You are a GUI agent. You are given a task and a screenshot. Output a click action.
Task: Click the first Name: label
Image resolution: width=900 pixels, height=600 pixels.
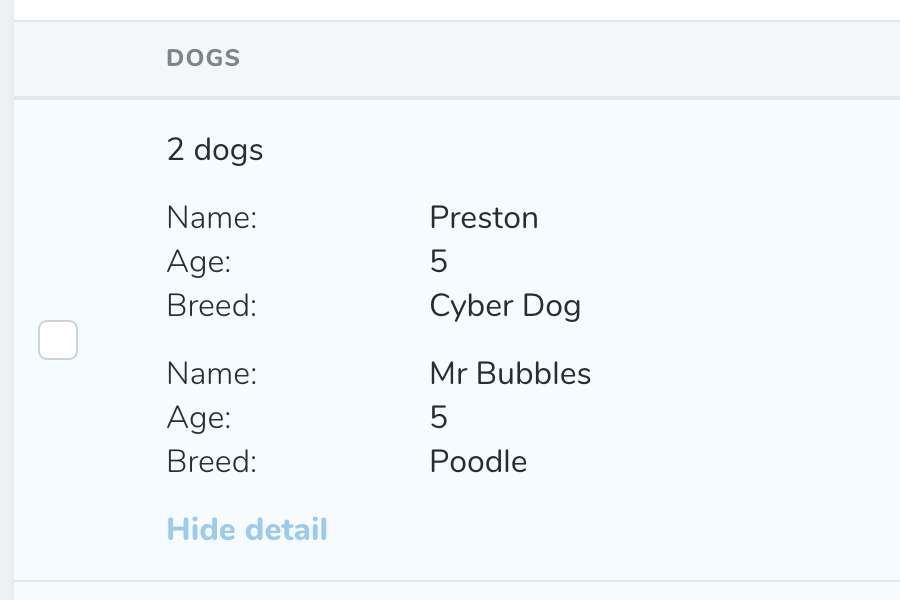(212, 218)
